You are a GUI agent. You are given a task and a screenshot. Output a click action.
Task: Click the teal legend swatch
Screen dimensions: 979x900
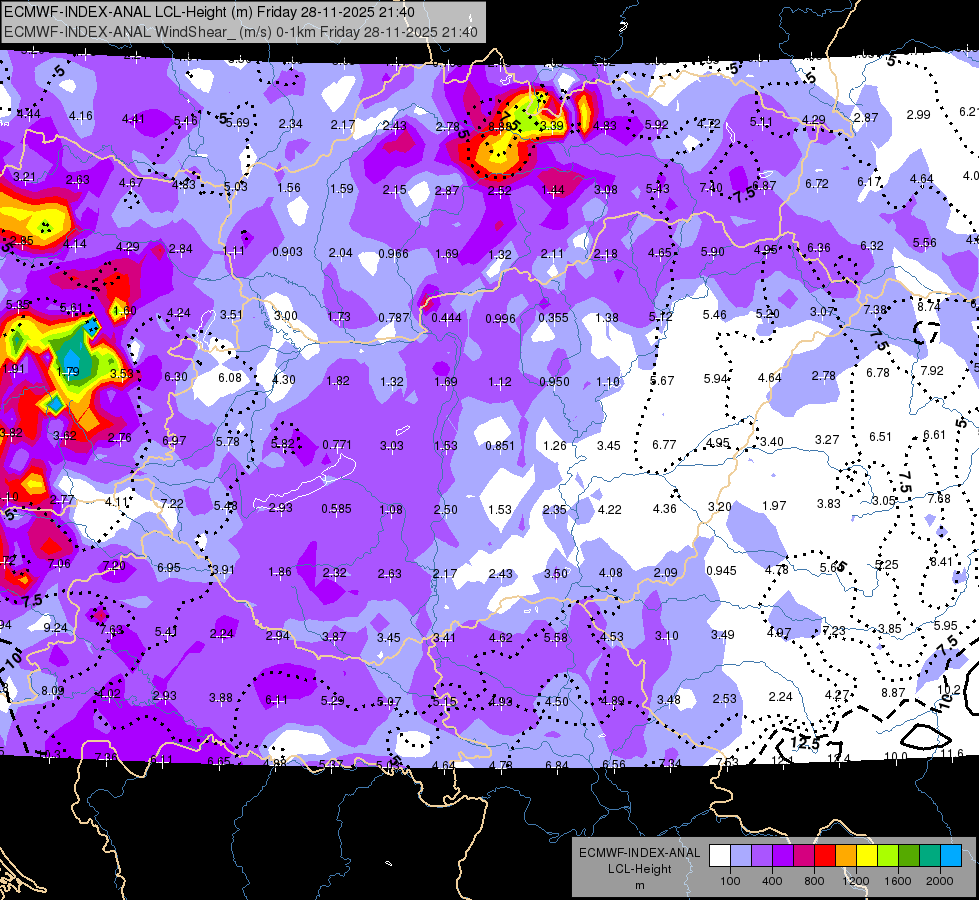[930, 856]
